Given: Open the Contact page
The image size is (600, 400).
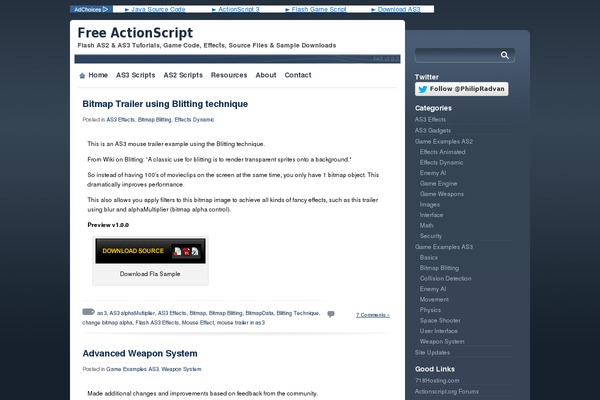Looking at the screenshot, I should (x=298, y=75).
